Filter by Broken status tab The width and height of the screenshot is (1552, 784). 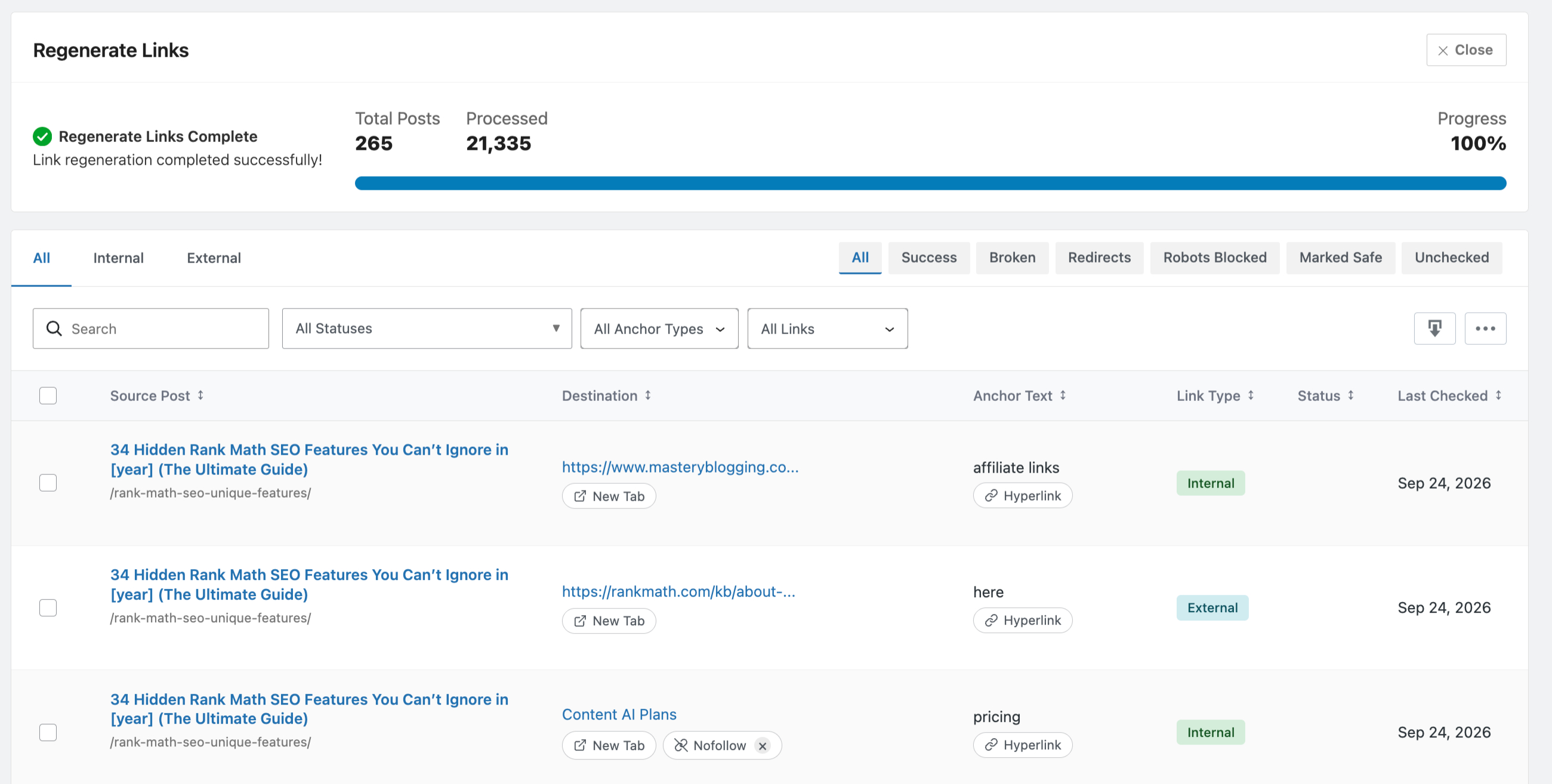(x=1012, y=258)
